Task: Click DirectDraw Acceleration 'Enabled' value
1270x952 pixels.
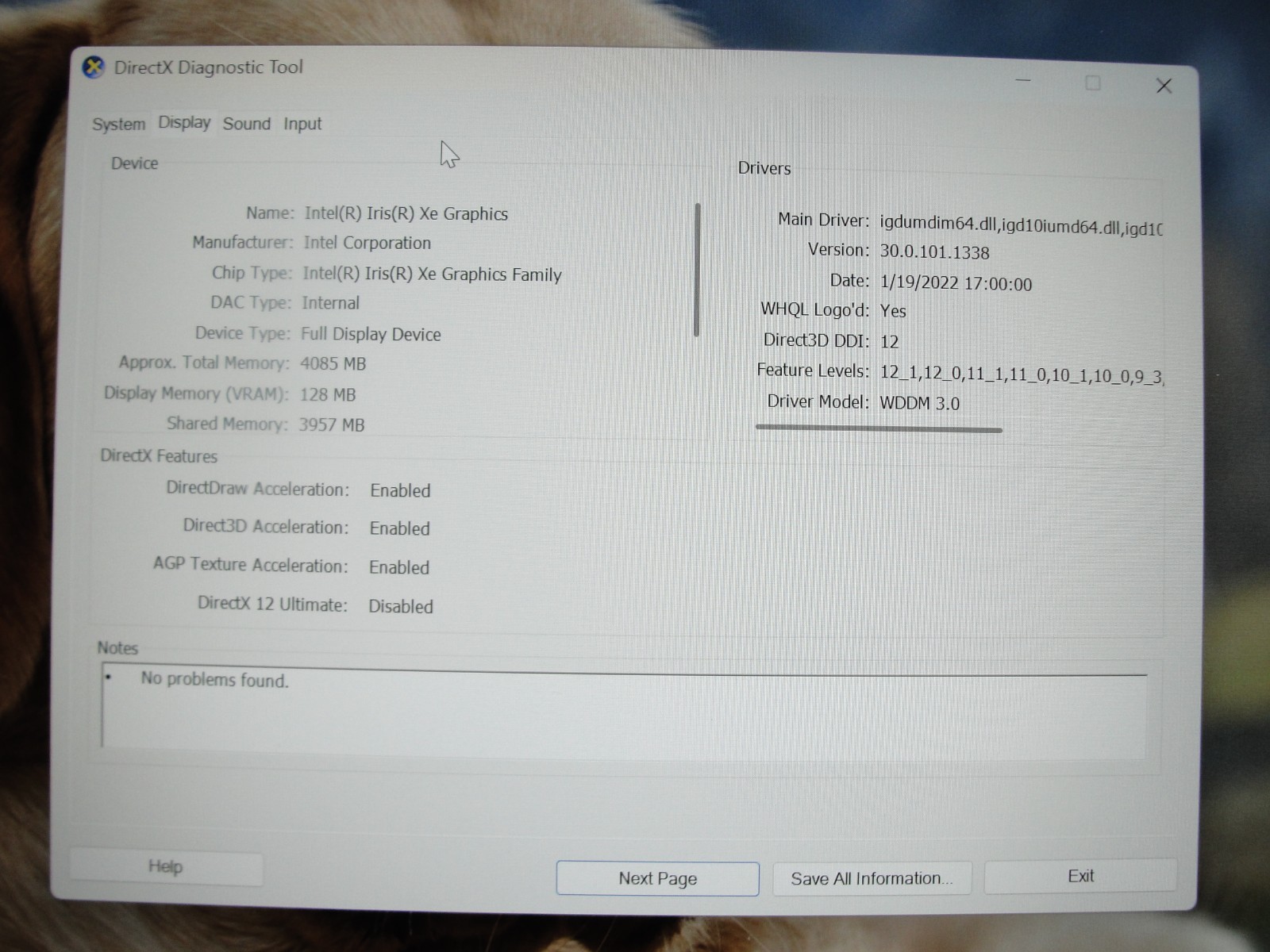Action: [400, 490]
